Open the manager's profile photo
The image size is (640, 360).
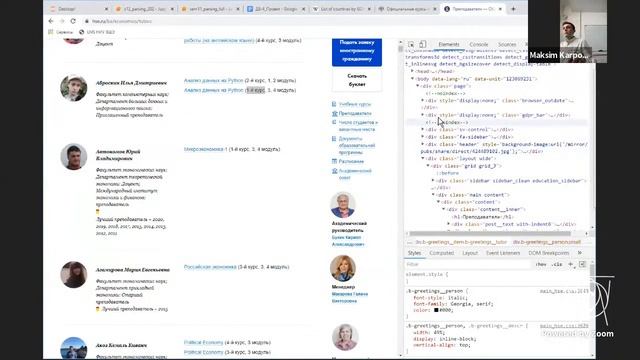point(342,268)
